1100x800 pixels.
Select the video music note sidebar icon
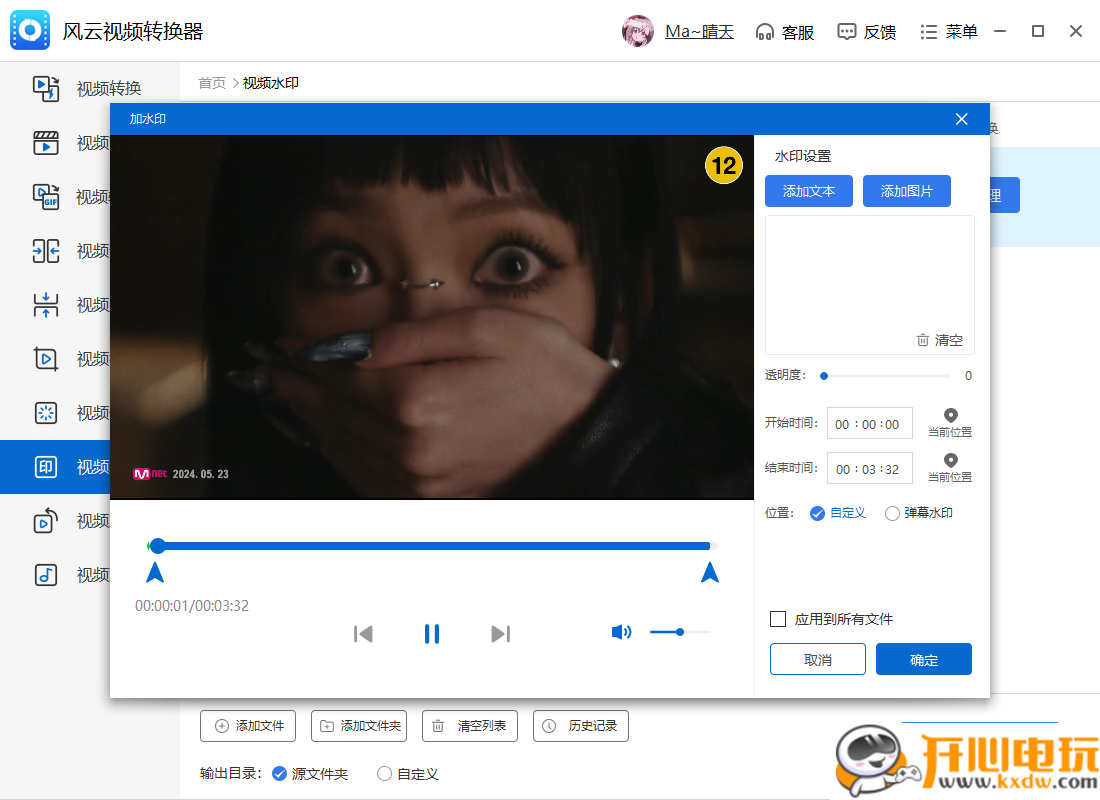(x=46, y=575)
